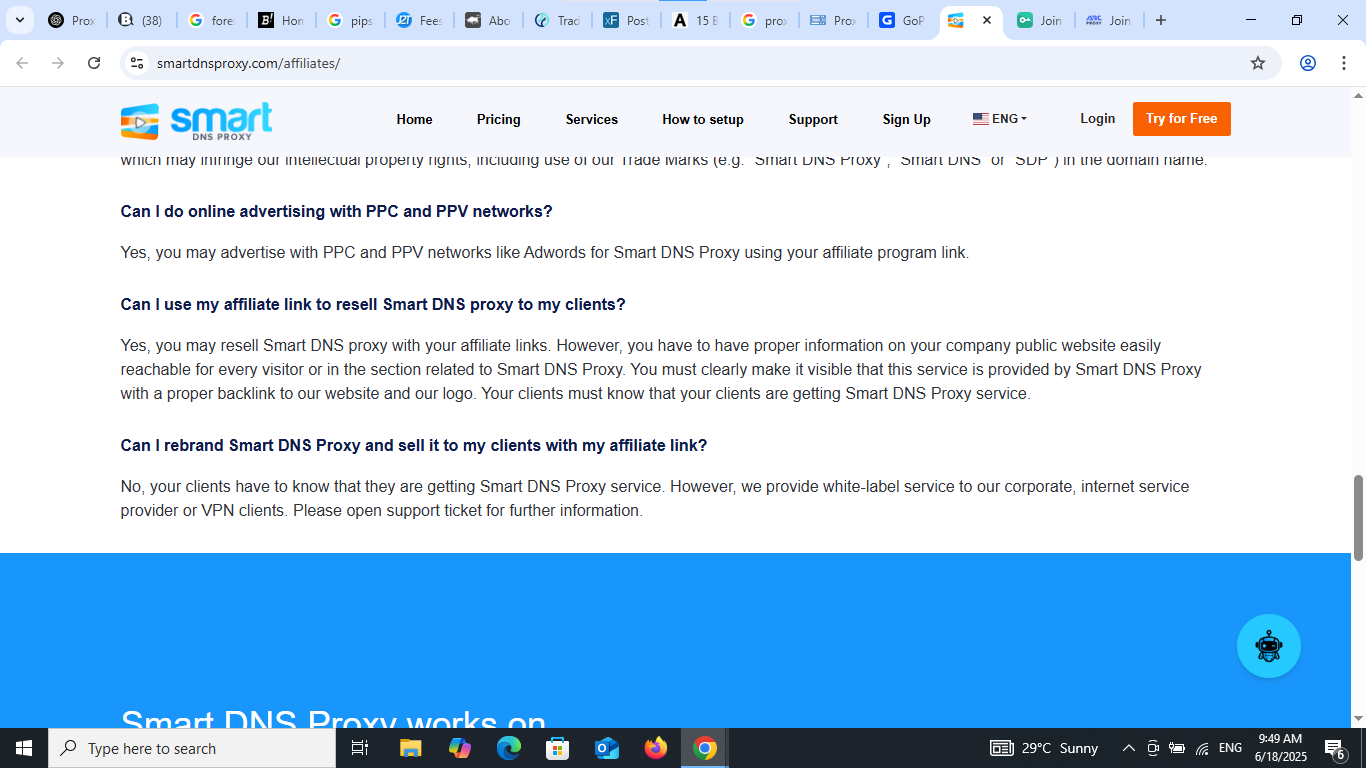Switch to the '(38)' tab

pos(141,20)
